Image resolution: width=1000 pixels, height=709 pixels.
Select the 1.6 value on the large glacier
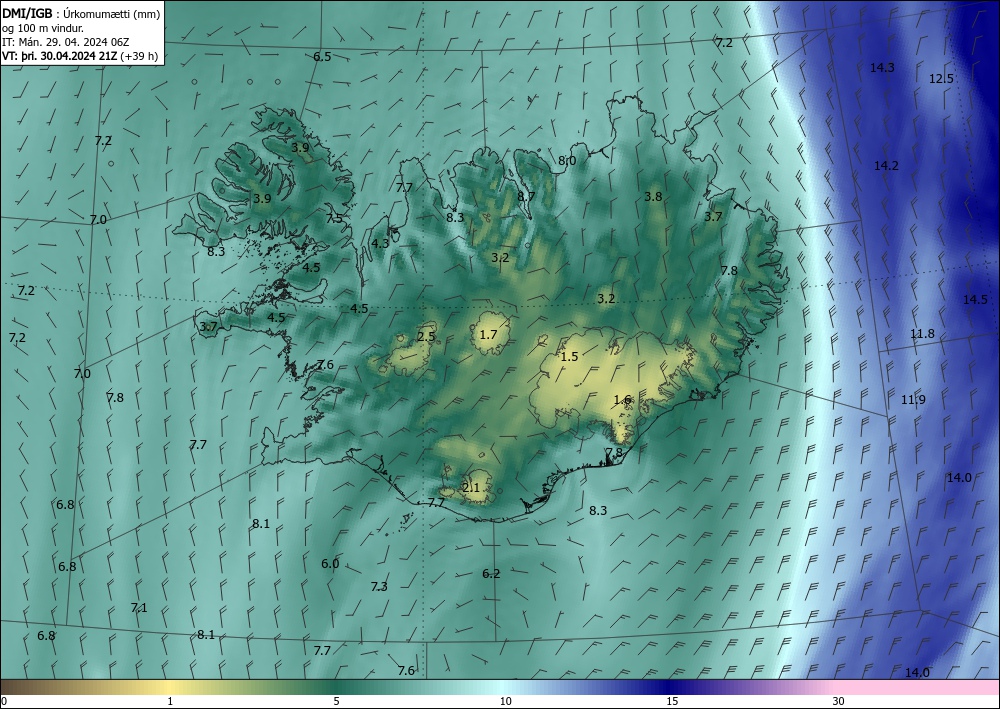click(x=622, y=400)
